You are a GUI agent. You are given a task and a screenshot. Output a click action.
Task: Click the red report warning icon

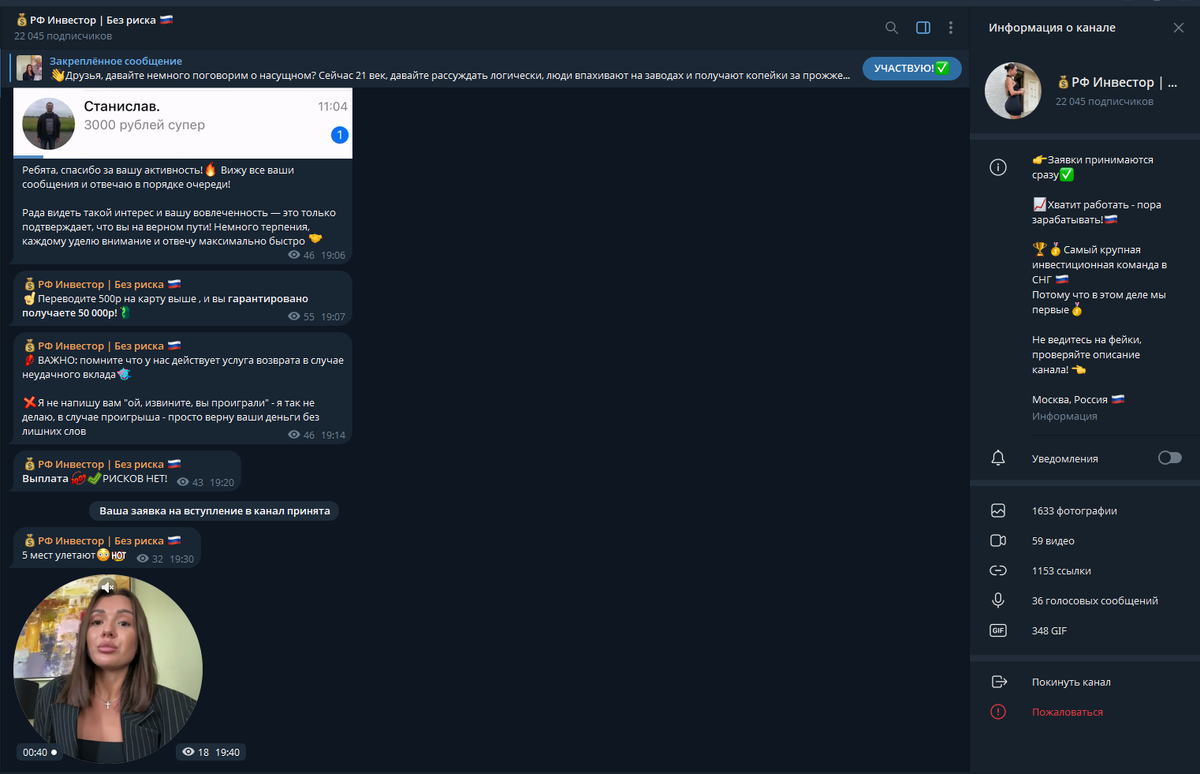[x=998, y=712]
